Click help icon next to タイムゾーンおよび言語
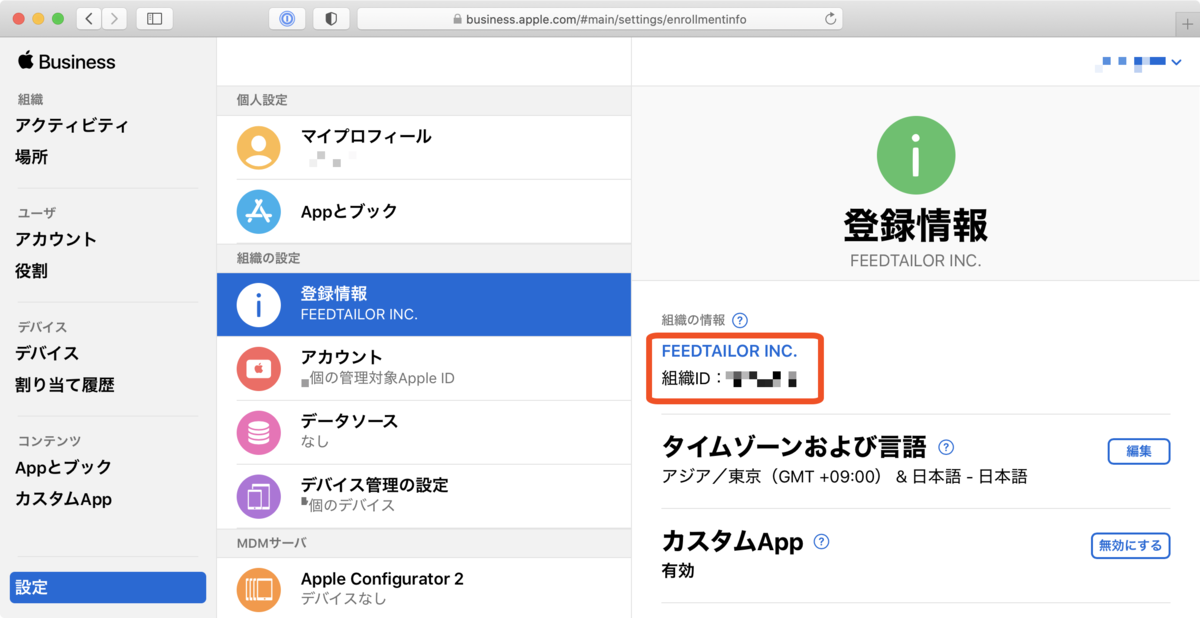 tap(946, 447)
